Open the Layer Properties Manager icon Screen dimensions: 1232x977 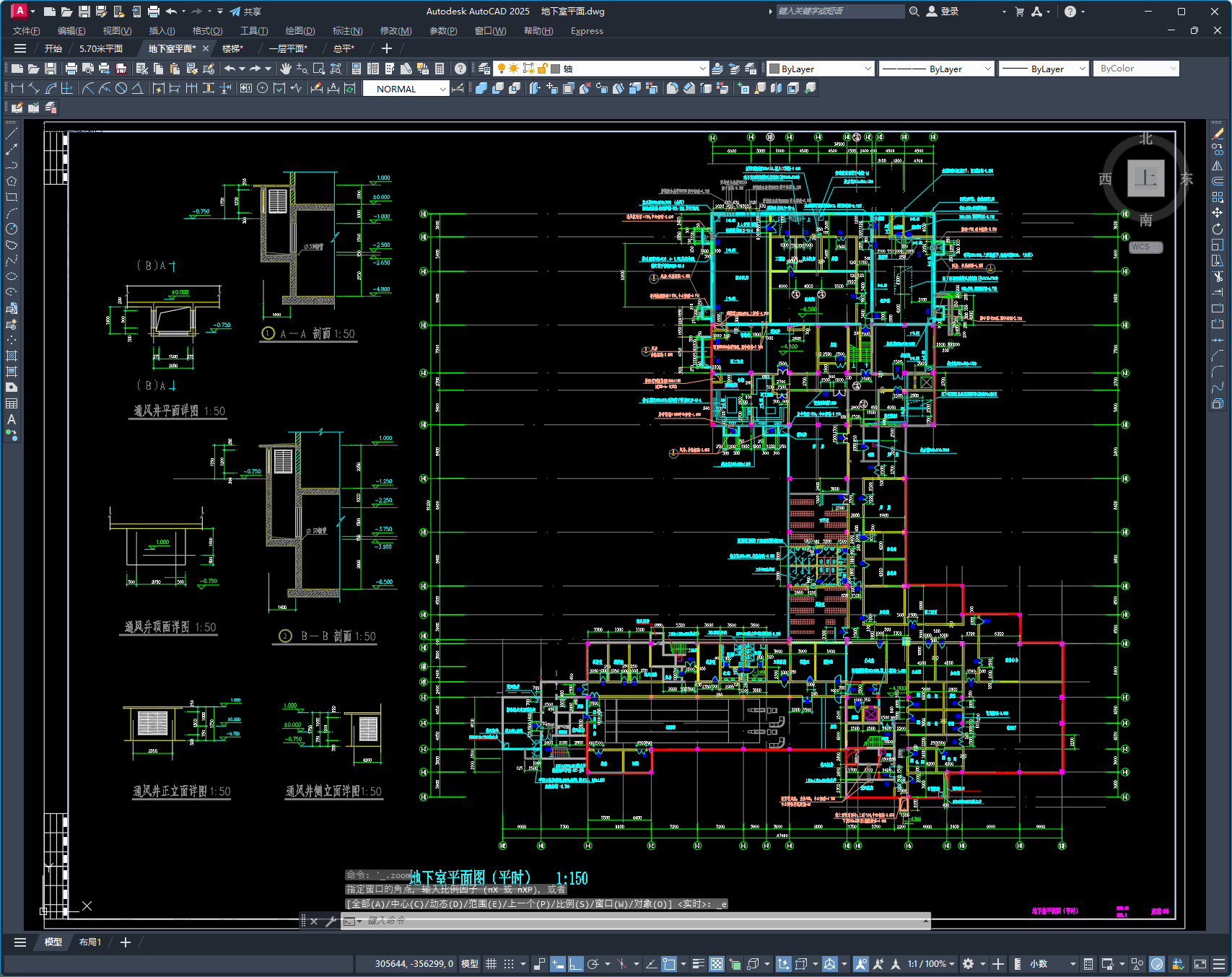484,69
